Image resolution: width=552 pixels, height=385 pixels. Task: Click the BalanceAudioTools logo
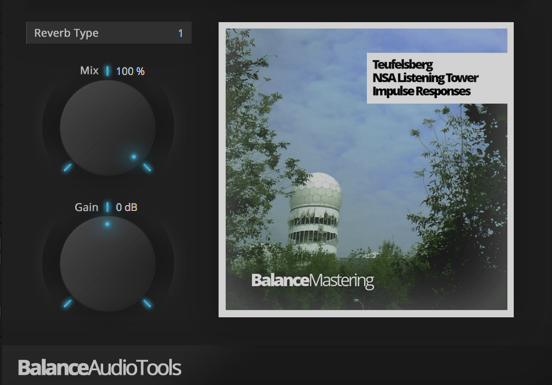tap(100, 368)
